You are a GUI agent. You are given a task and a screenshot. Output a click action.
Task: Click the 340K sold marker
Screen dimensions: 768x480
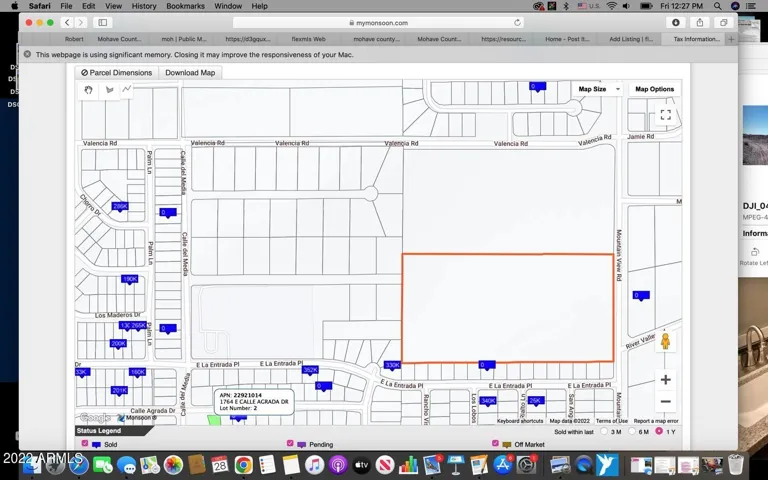tap(488, 401)
